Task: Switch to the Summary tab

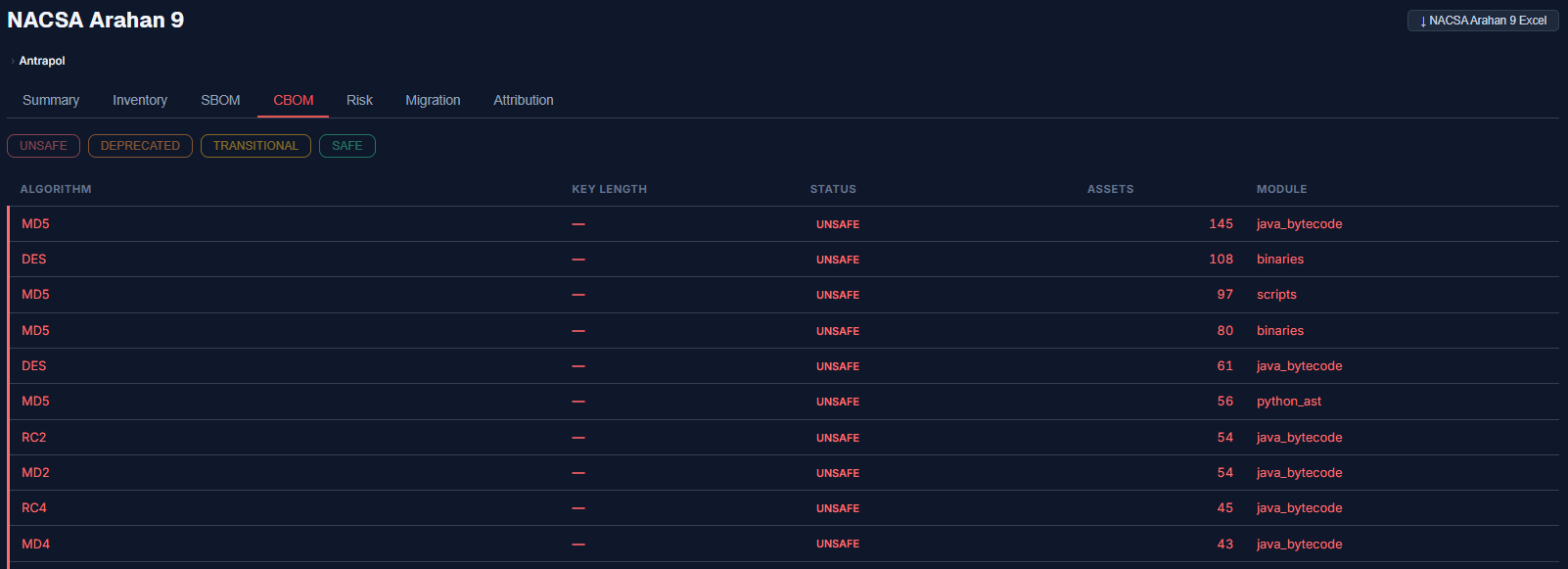Action: [x=51, y=100]
